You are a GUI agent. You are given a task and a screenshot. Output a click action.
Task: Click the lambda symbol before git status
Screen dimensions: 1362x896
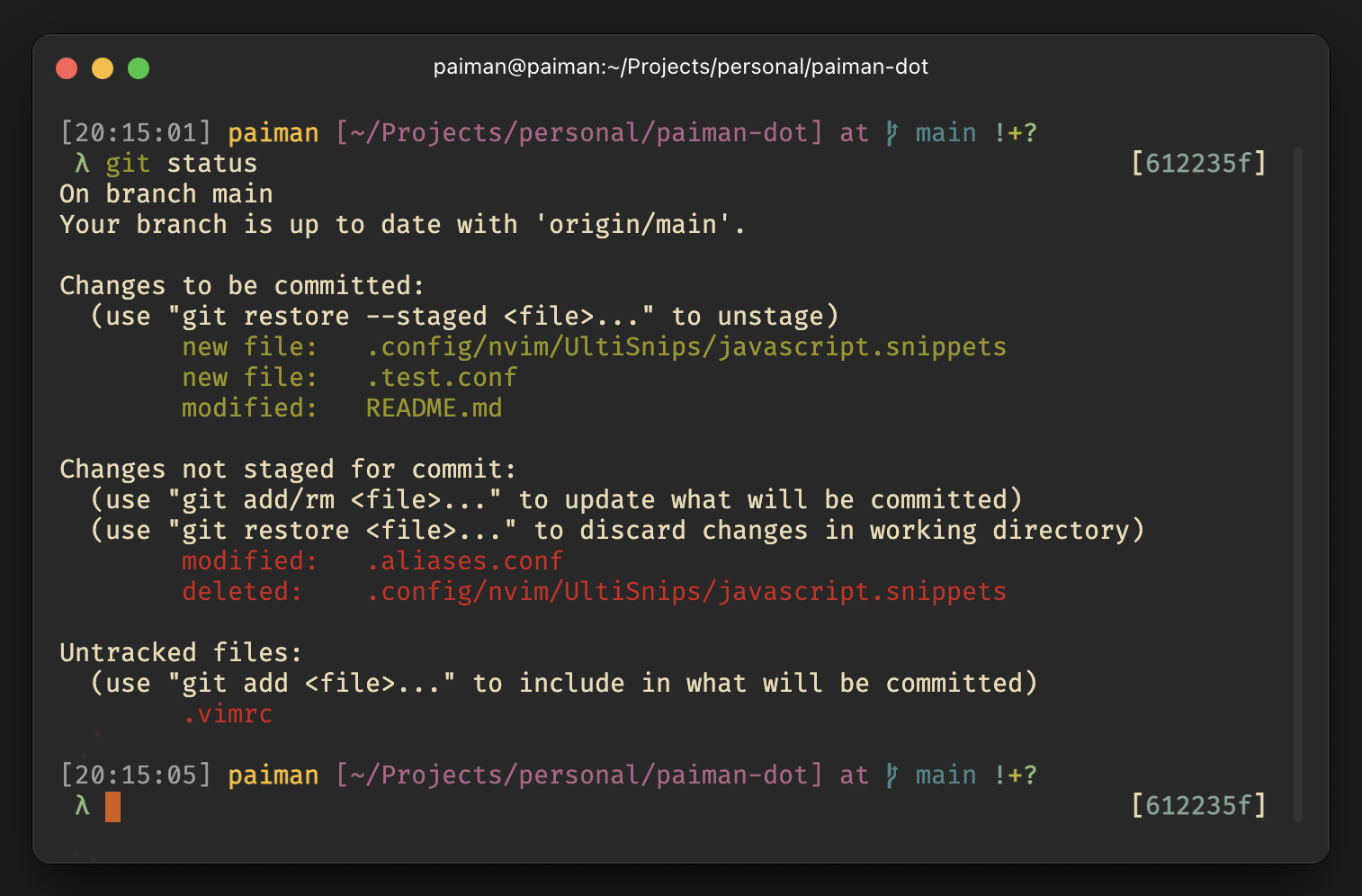tap(82, 164)
